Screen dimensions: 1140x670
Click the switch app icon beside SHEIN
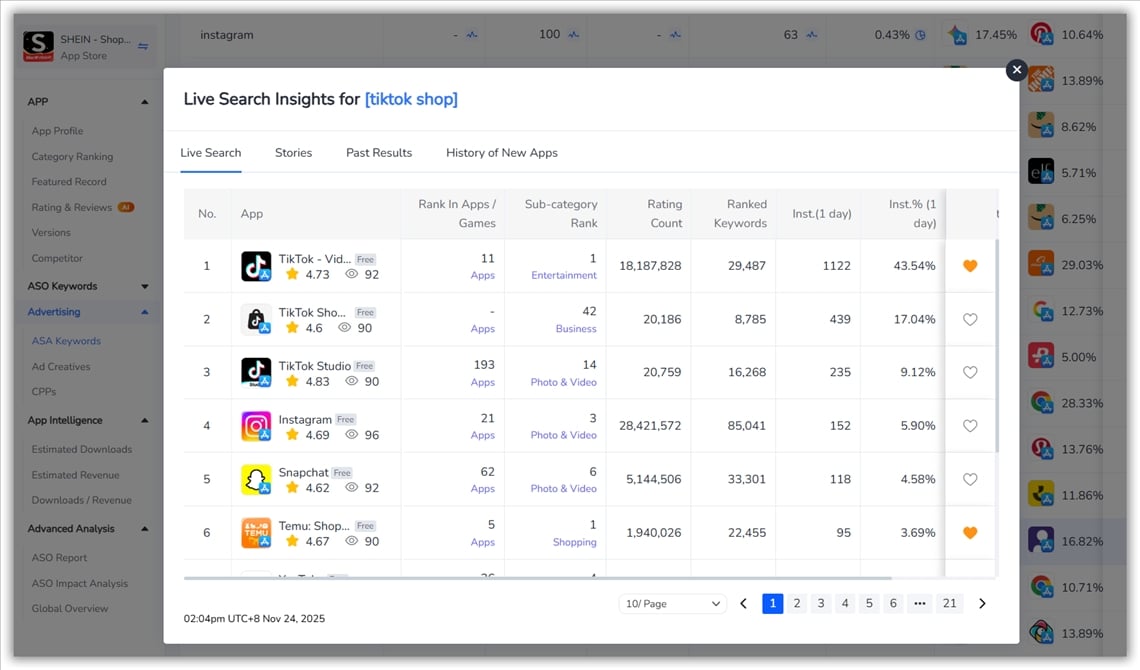tap(142, 46)
